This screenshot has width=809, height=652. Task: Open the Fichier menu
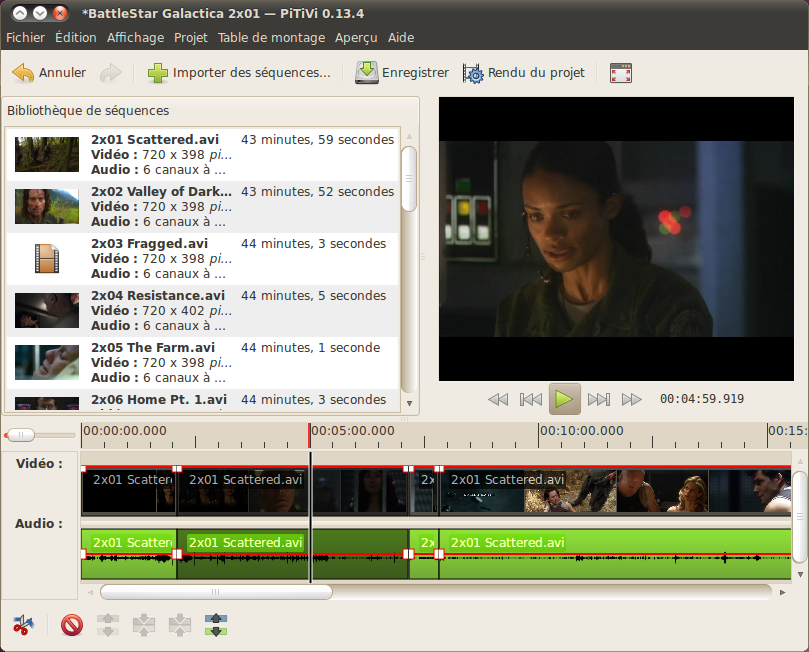25,38
